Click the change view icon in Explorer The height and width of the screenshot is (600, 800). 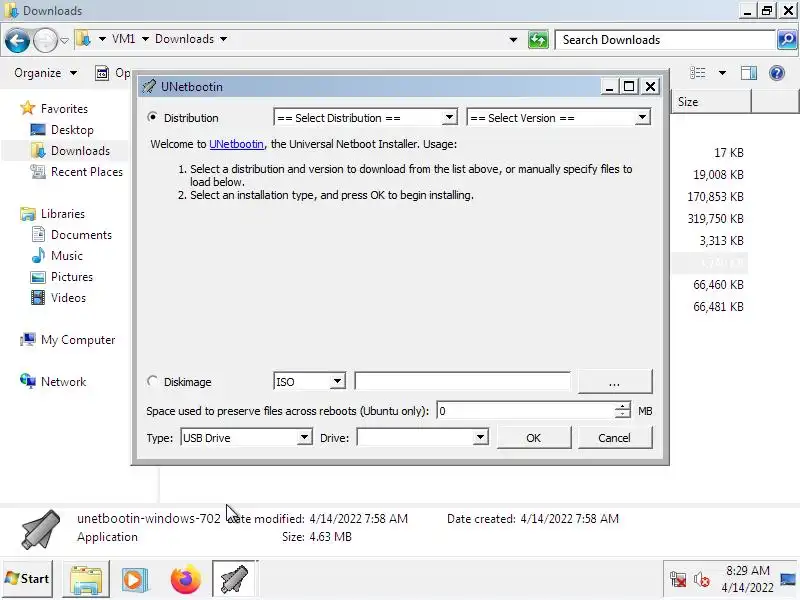click(x=698, y=73)
